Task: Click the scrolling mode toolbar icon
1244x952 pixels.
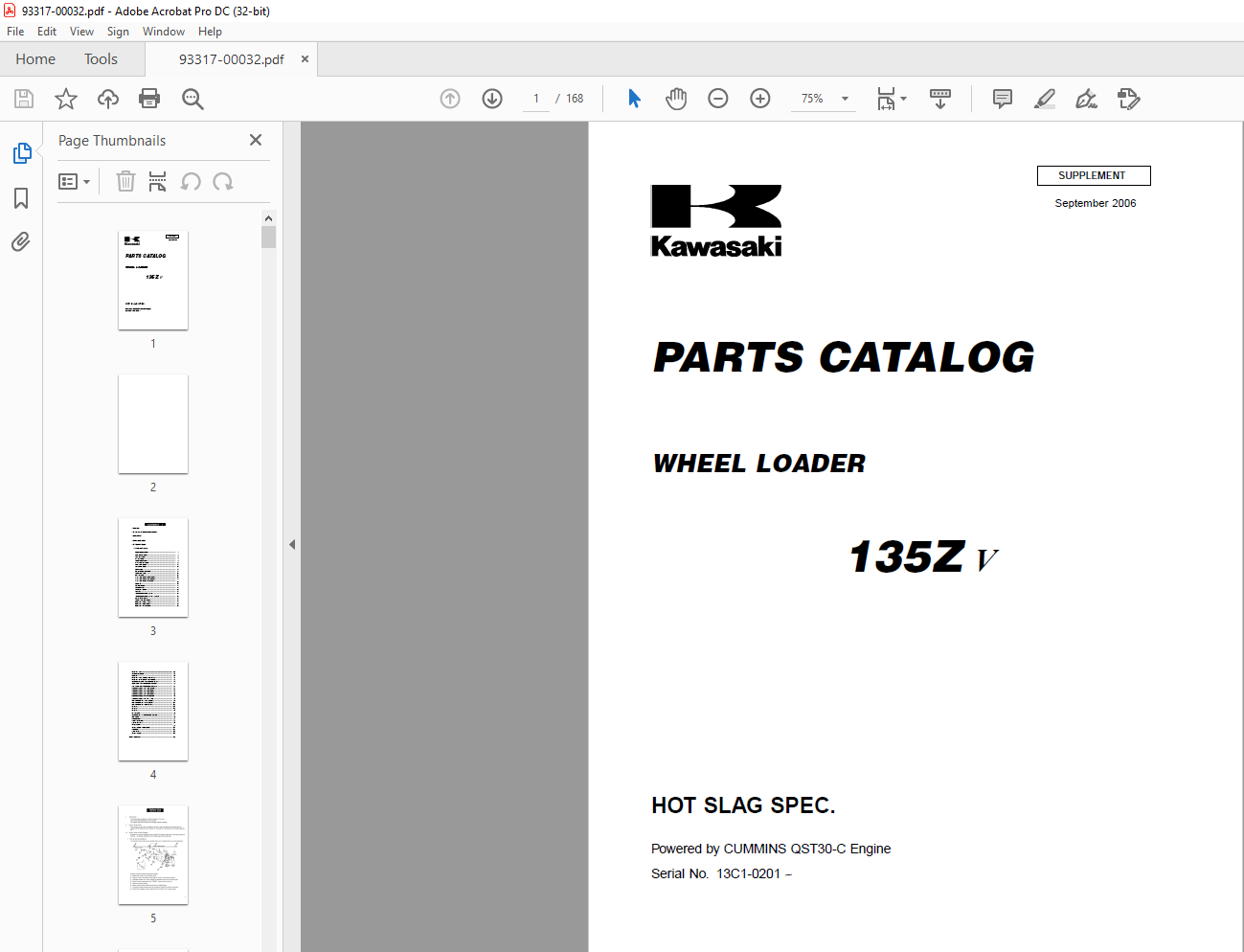Action: (940, 99)
